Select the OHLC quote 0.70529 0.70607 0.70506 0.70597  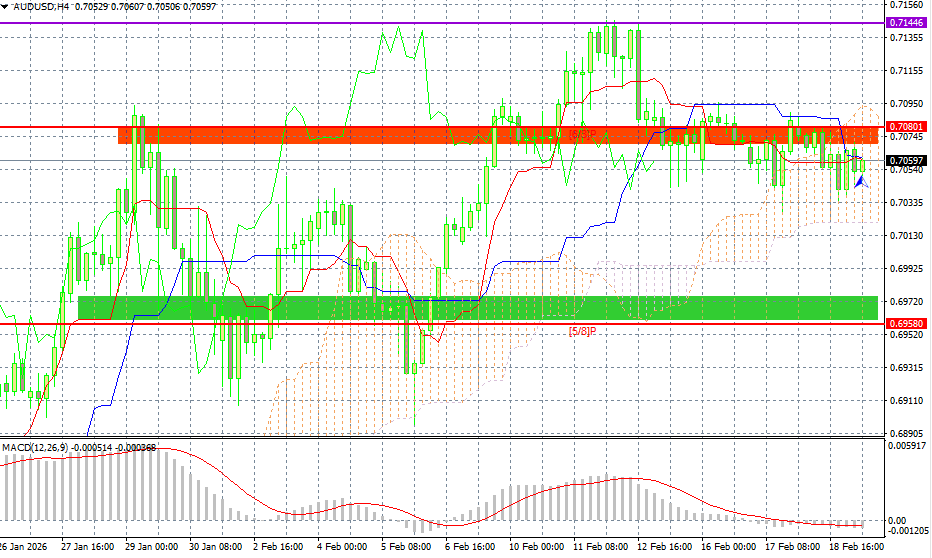point(146,7)
